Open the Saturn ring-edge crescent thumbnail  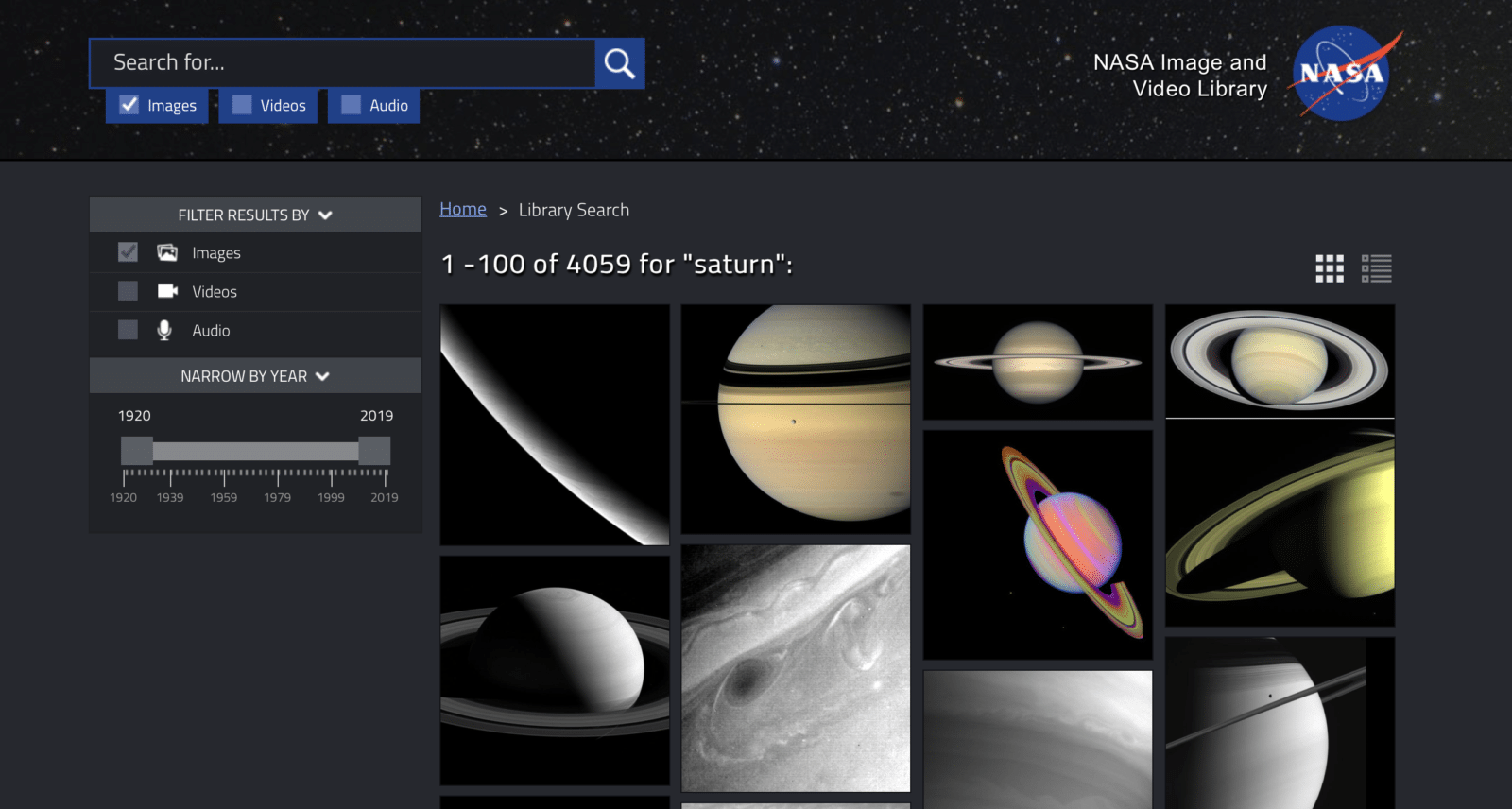pos(555,424)
